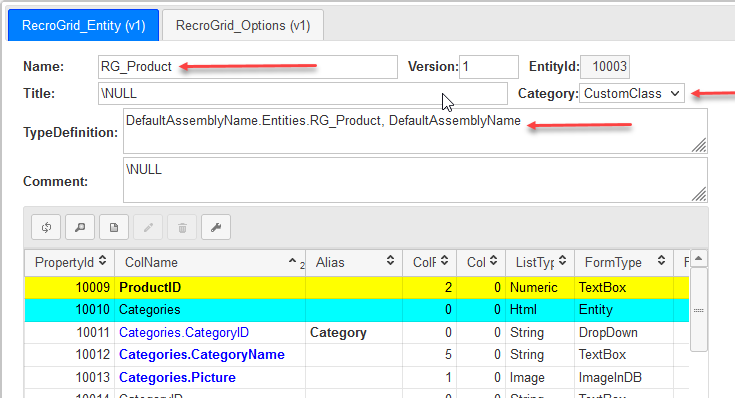Select the RecroGrid_Entity (v1) tab
Image resolution: width=735 pixels, height=398 pixels.
pos(83,25)
